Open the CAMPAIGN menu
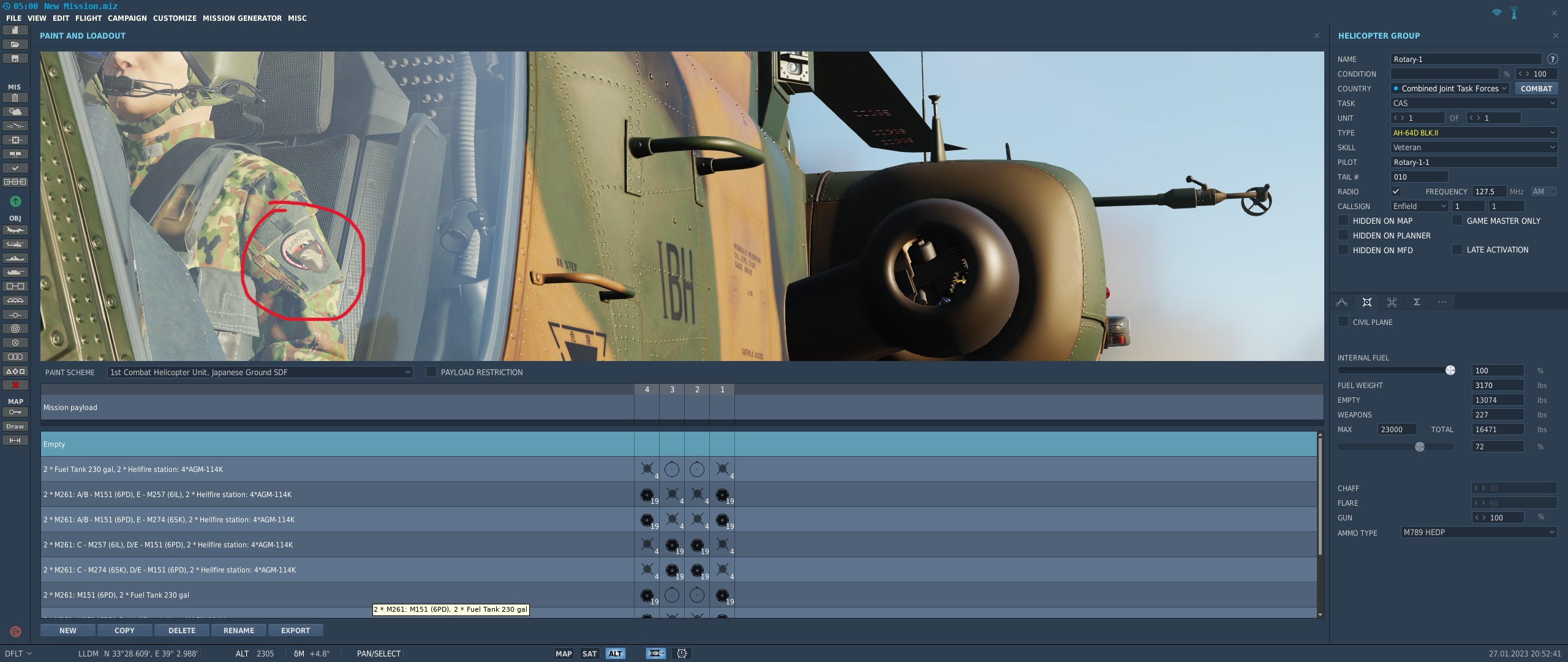The image size is (1568, 662). (127, 18)
